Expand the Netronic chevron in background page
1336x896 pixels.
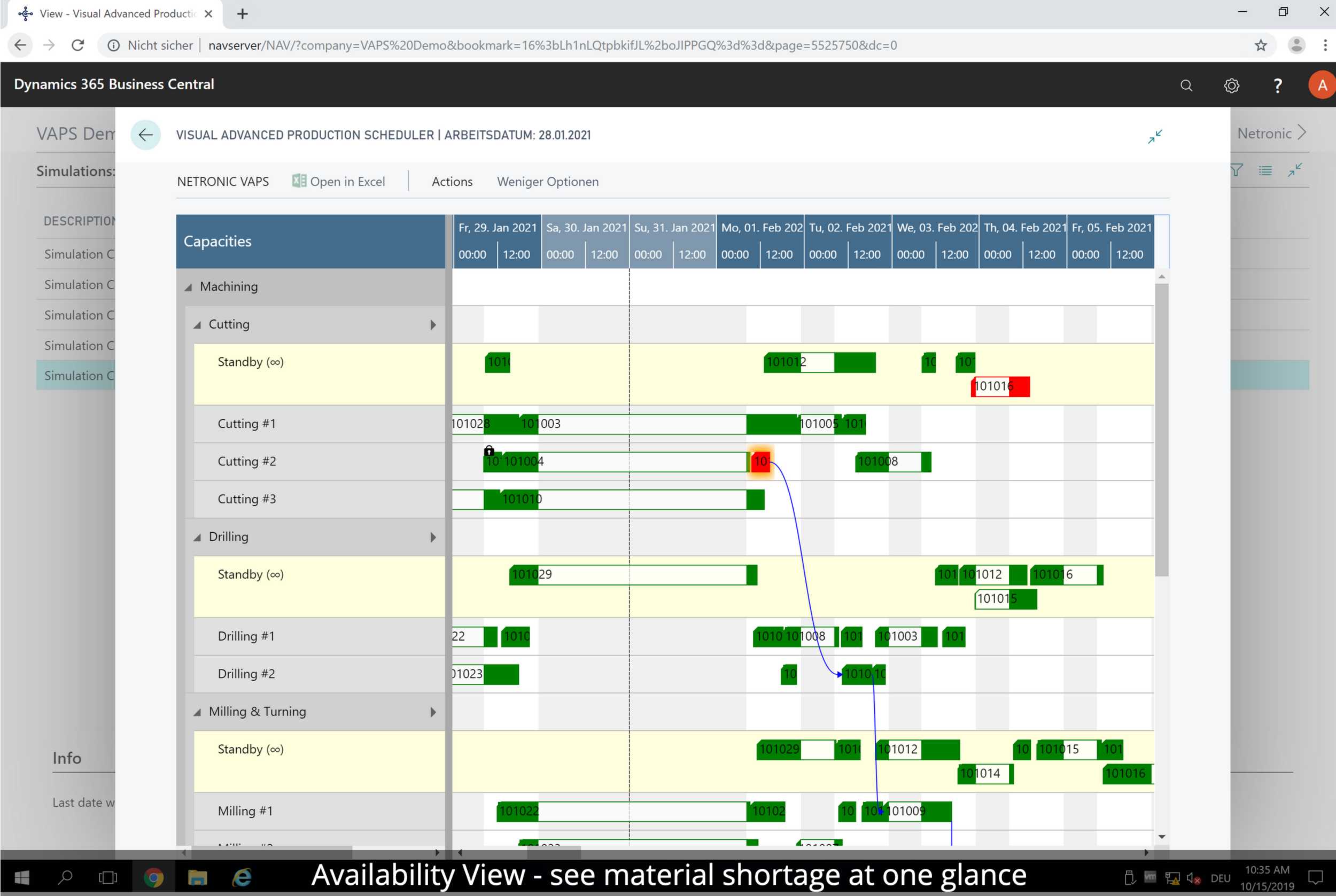[1302, 133]
